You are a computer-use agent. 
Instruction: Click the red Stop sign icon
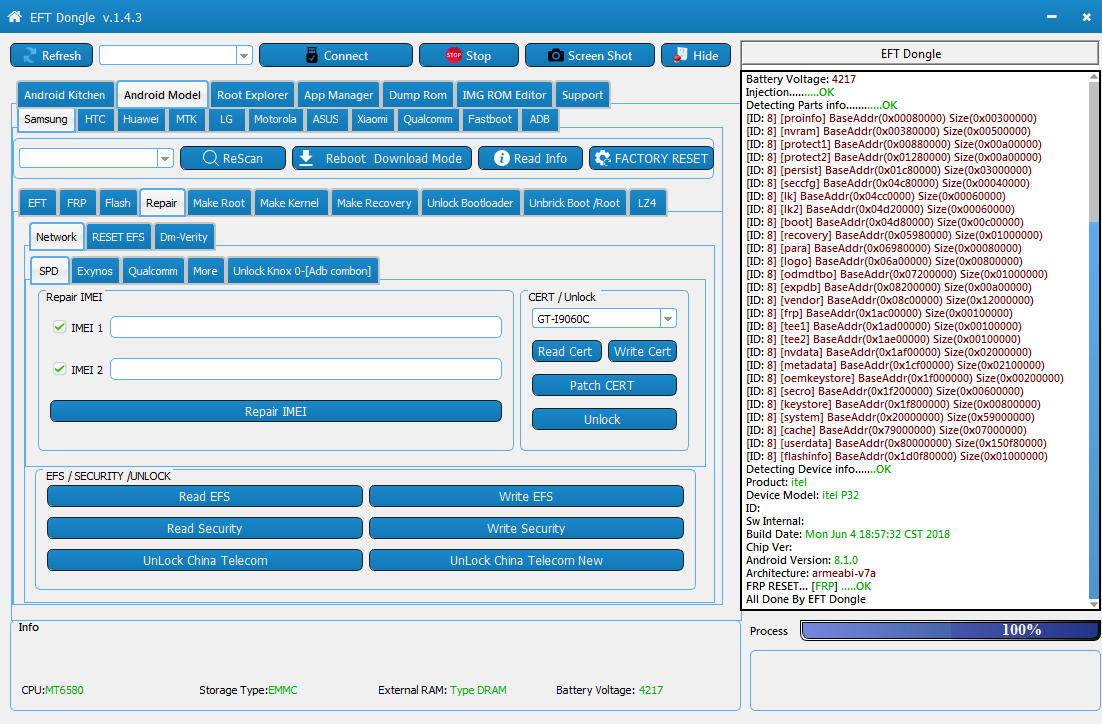tap(453, 55)
